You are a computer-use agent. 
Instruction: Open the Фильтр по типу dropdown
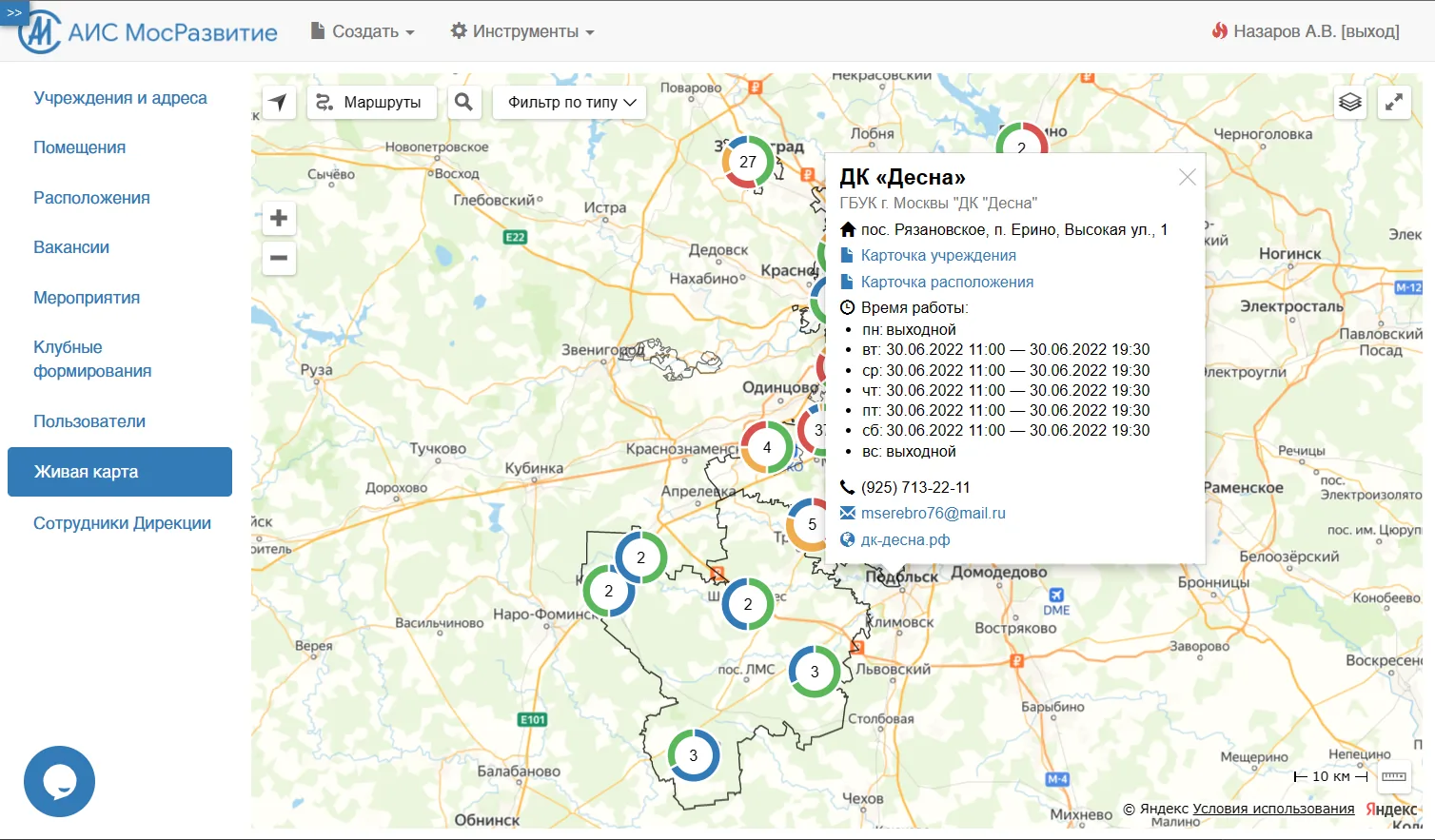pos(569,102)
